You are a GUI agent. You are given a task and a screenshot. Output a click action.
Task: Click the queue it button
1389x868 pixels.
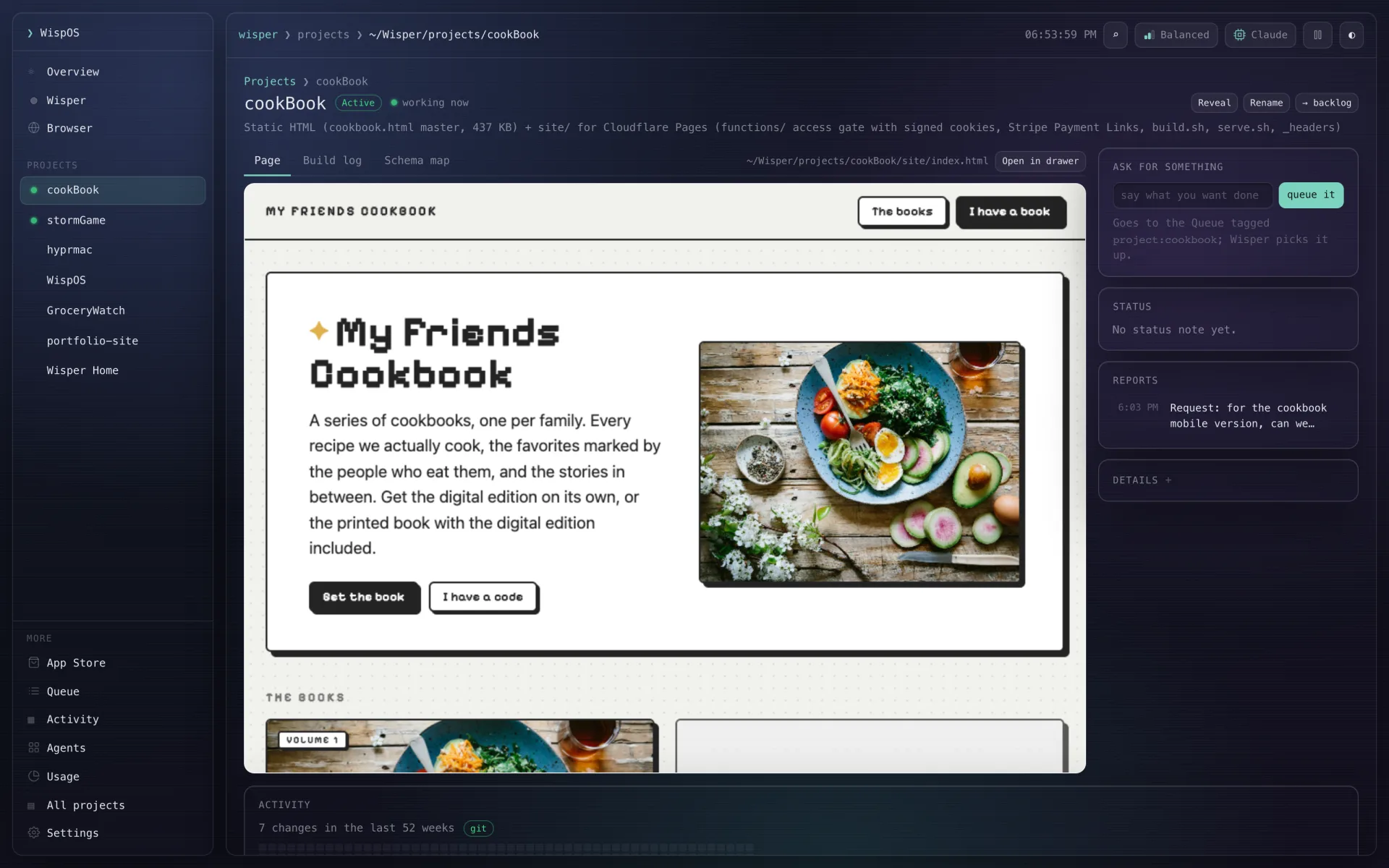pos(1310,195)
